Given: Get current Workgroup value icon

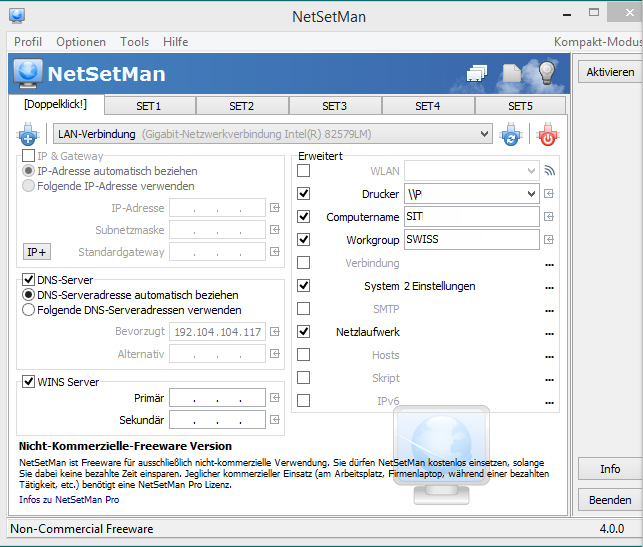Looking at the screenshot, I should (x=549, y=239).
